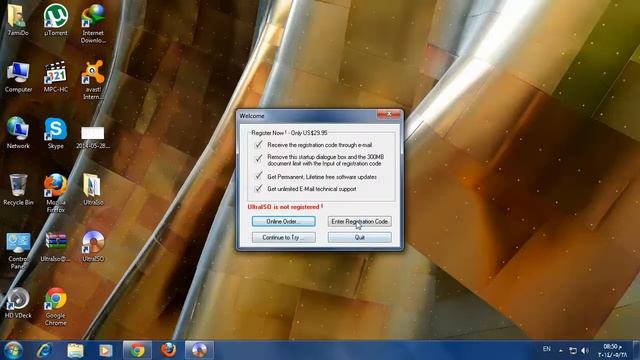
Task: Open the Network desktop icon
Action: point(18,133)
